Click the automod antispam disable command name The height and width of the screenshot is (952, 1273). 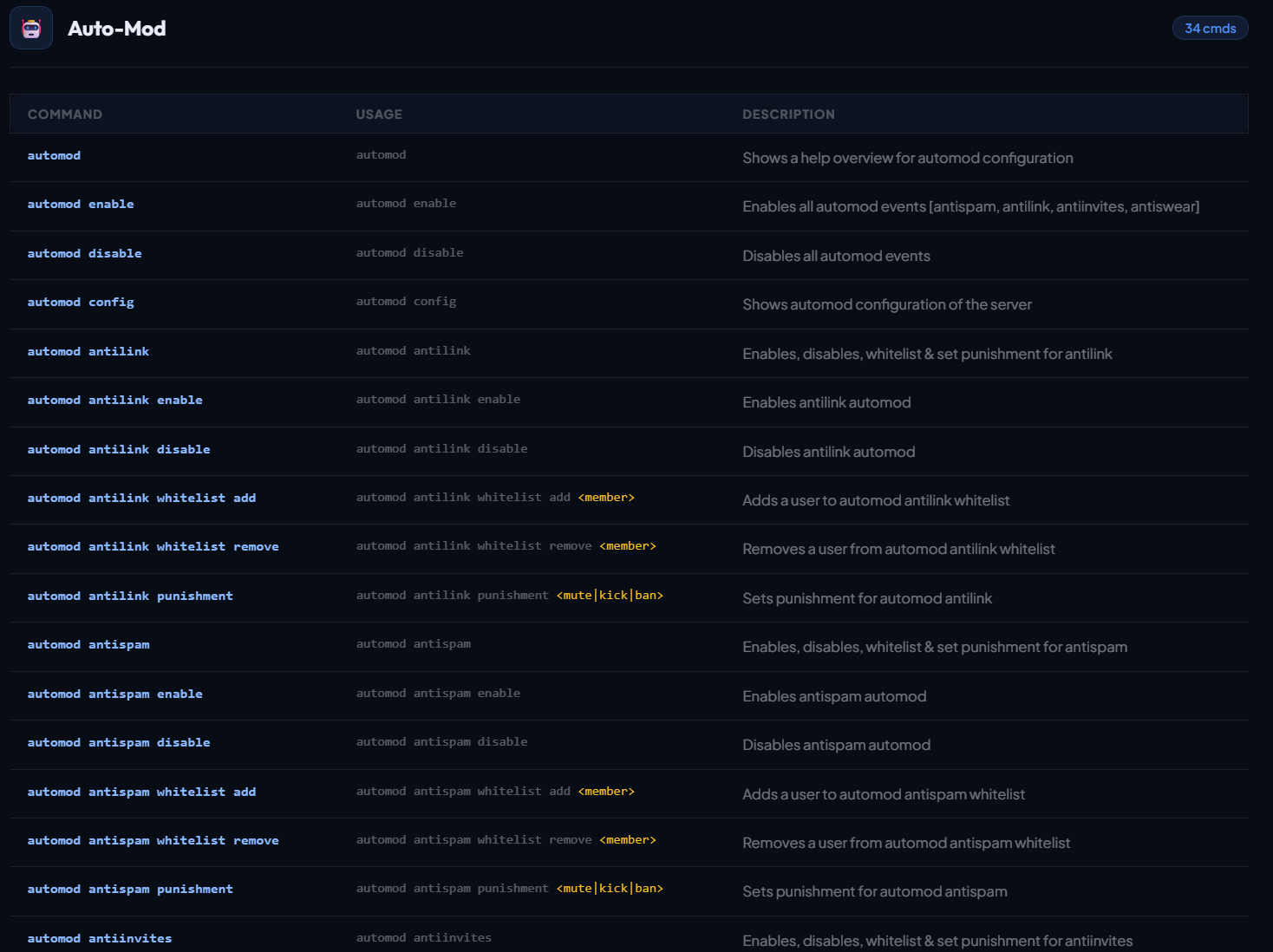point(119,742)
